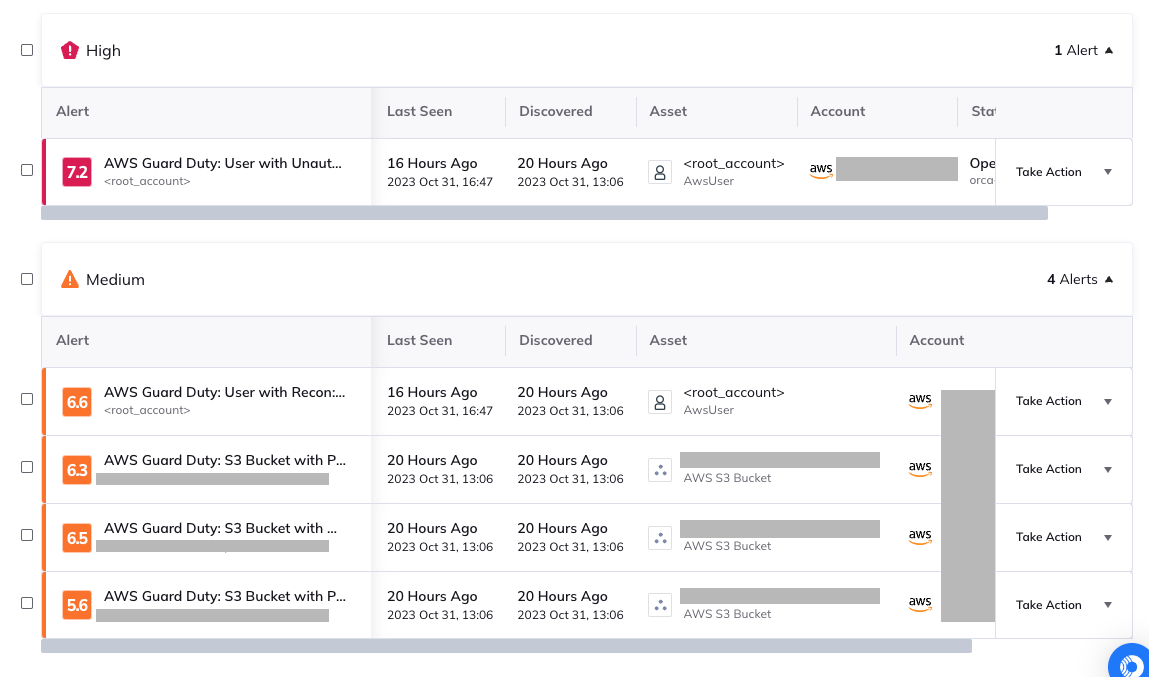Screen dimensions: 1149x677
Task: Click the orange Medium severity warning icon
Action: [x=69, y=279]
